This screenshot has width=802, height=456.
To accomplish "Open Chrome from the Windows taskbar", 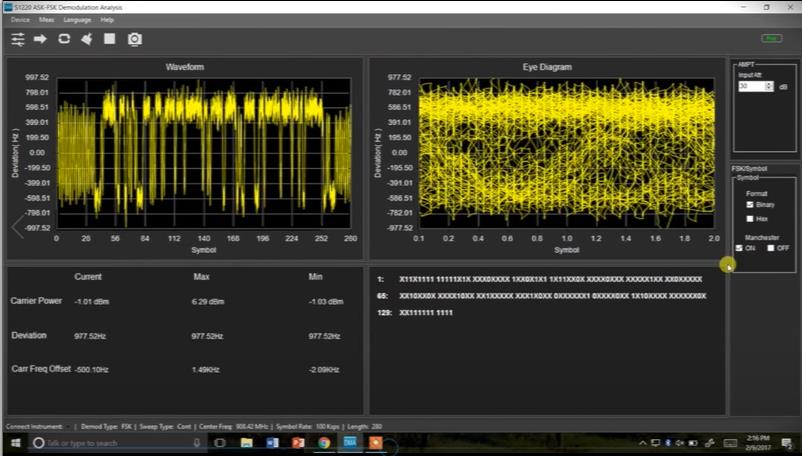I will point(324,442).
